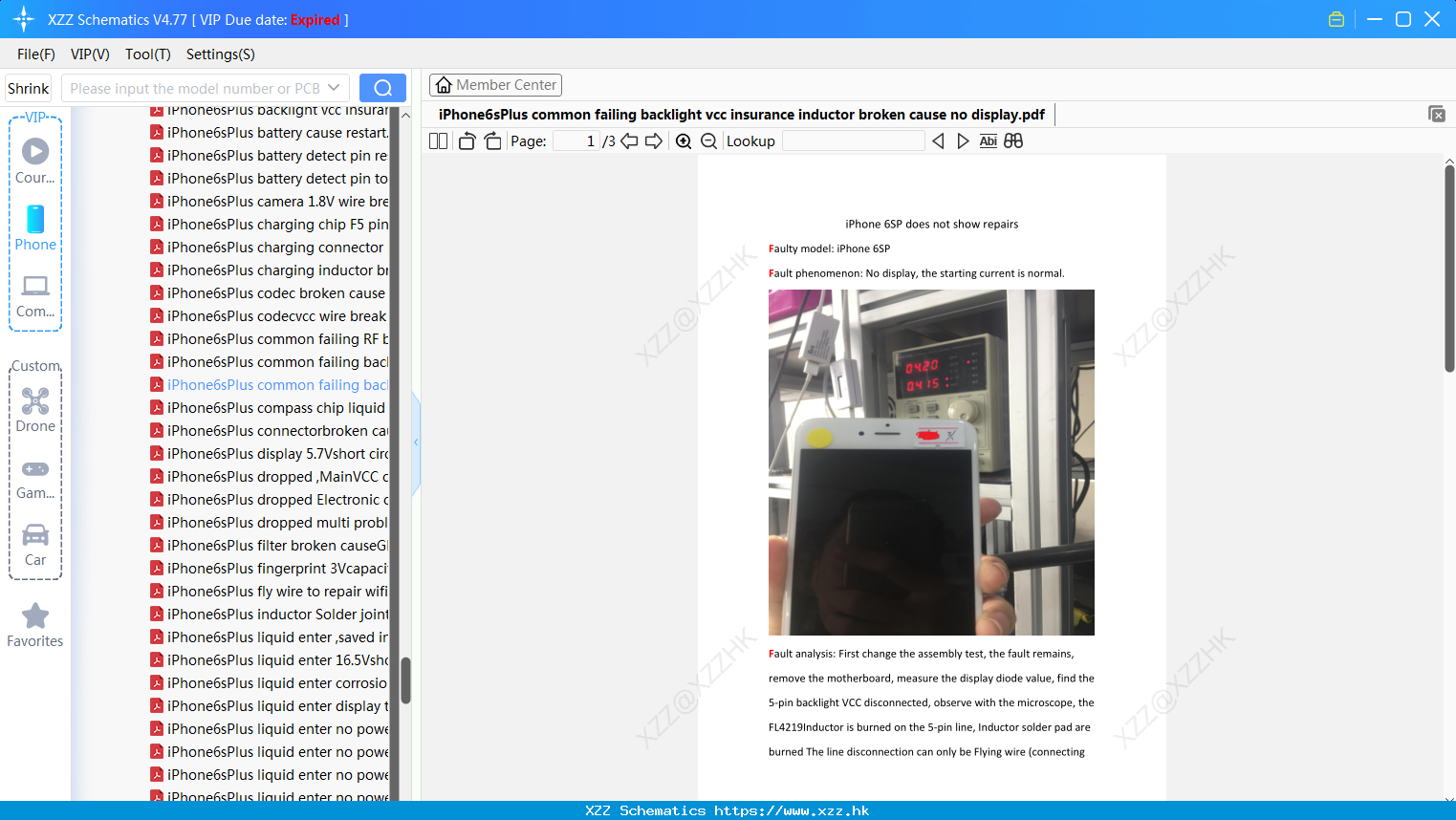1456x820 pixels.
Task: Open the toolbox icon in title bar
Action: [x=1336, y=19]
